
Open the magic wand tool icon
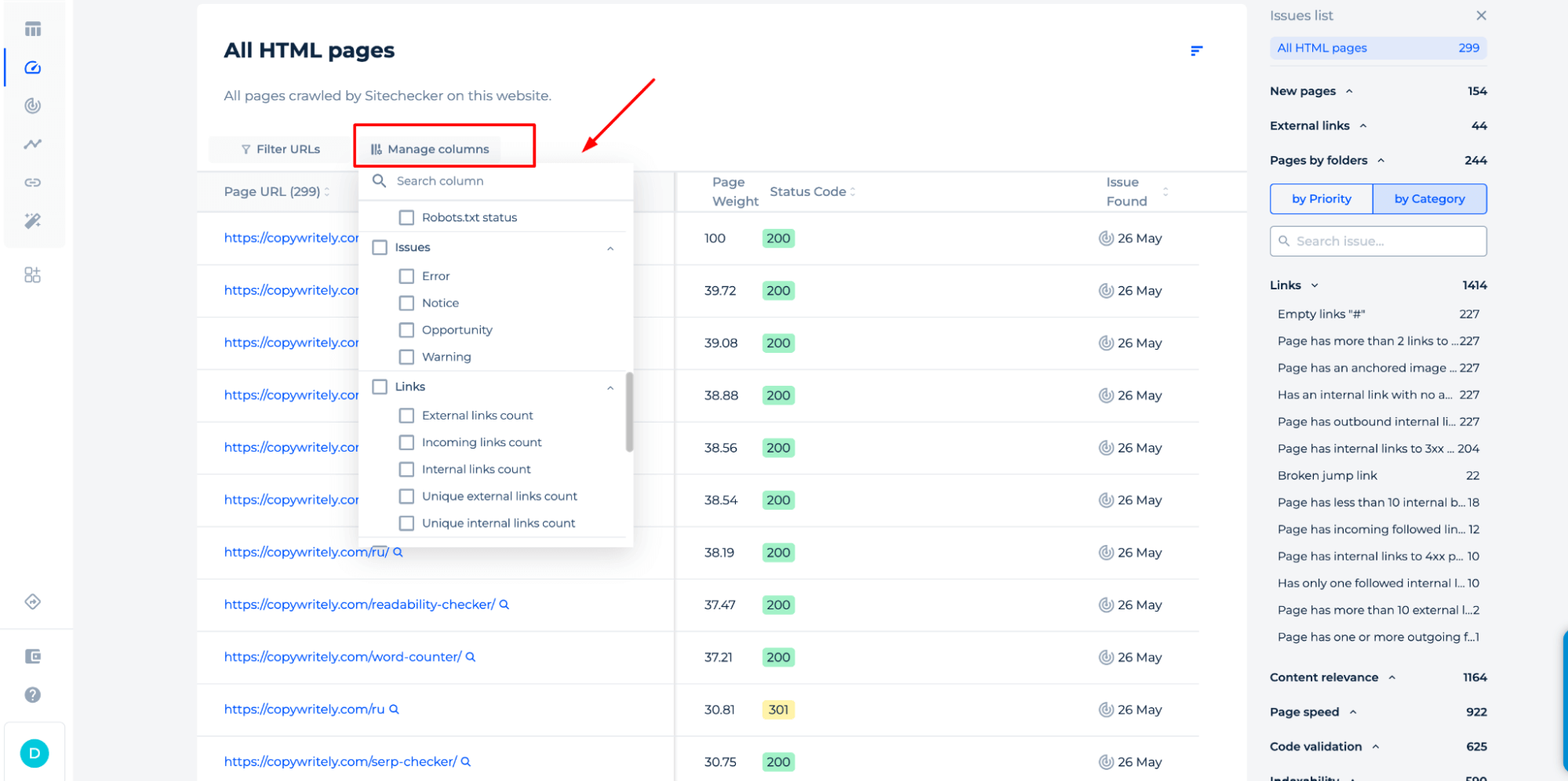pos(32,221)
